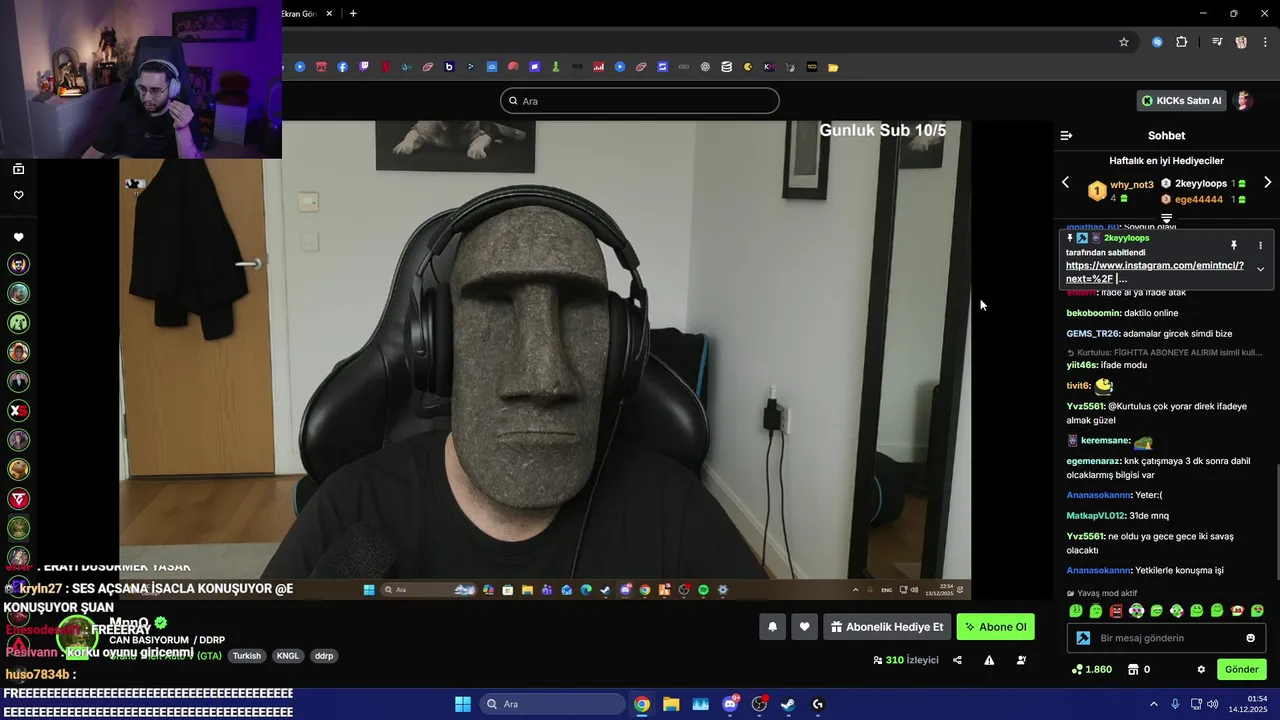This screenshot has height=720, width=1280.
Task: Collapse the top gifters leaderboard handle
Action: point(1166,218)
